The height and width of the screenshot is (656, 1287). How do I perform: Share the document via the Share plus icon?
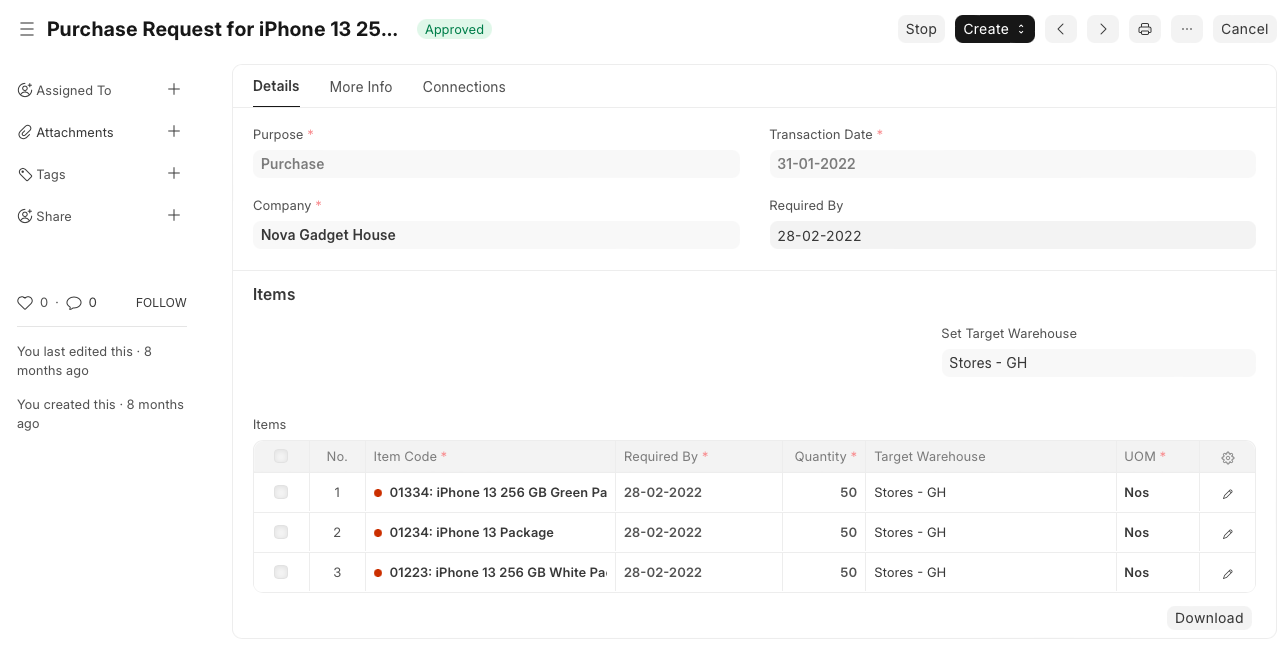click(x=173, y=215)
